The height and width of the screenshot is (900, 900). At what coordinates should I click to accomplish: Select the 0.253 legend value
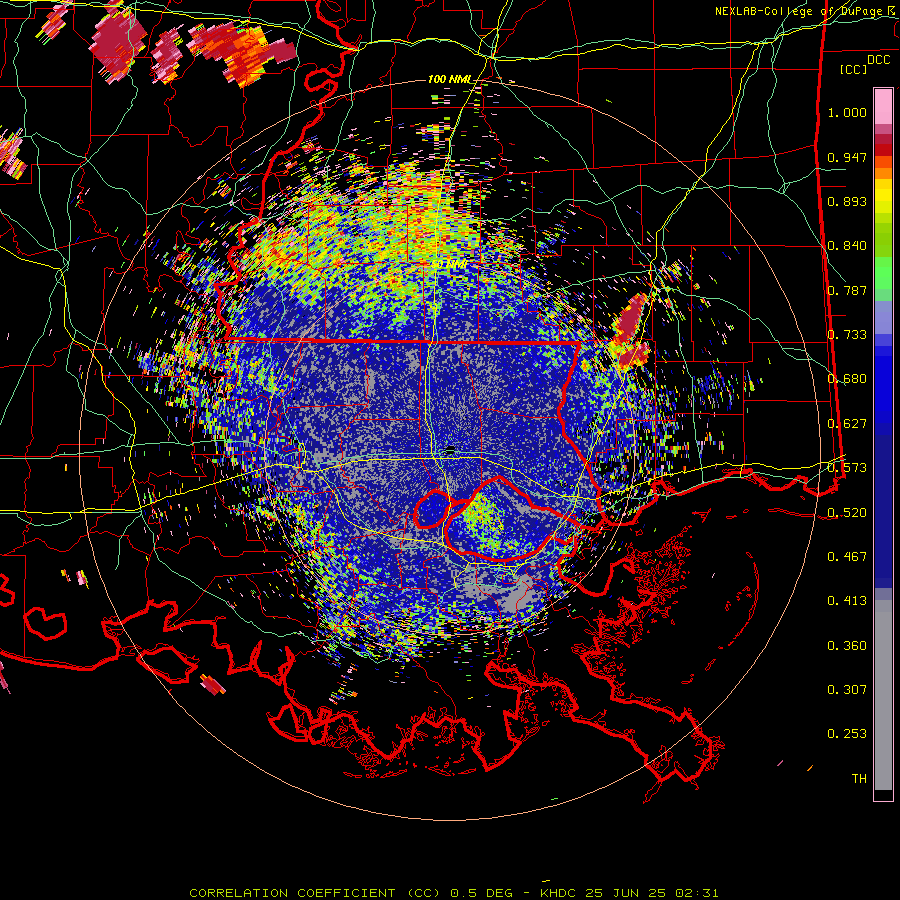tap(847, 734)
